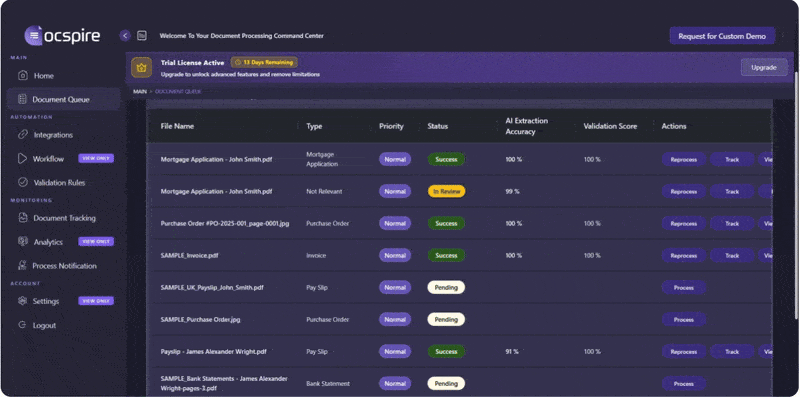Click the Analytics icon in sidebar

coord(22,241)
